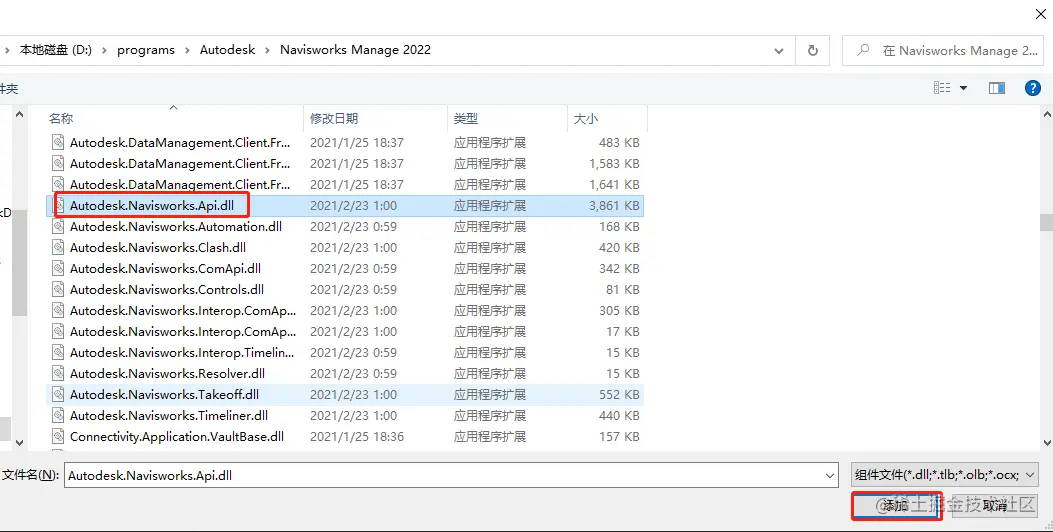Screen dimensions: 1053x532
Task: Select Autodesk.Navisworks.Timeliner.dll file name
Action: (x=169, y=415)
